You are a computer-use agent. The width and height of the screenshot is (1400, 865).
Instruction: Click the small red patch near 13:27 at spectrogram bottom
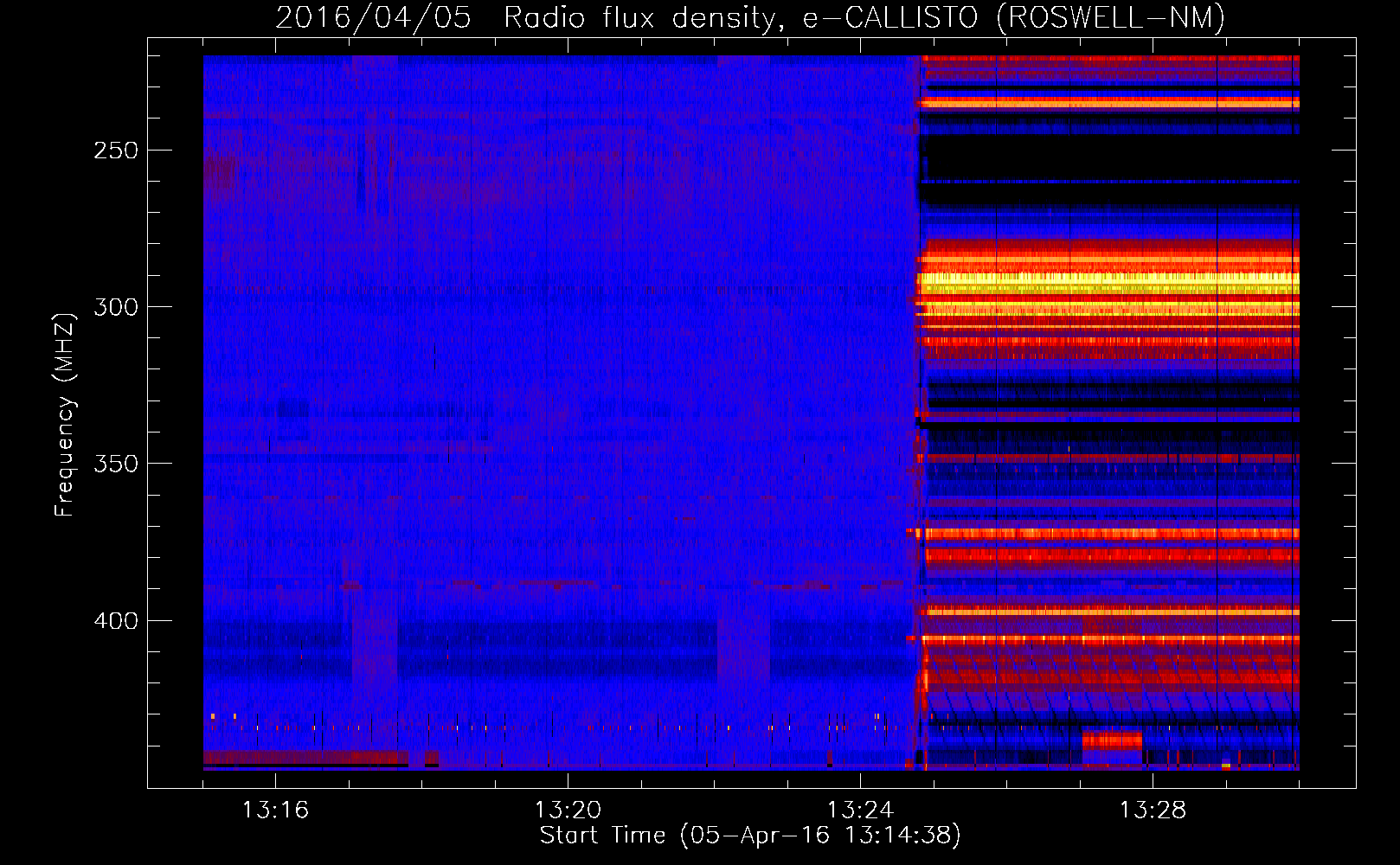[1112, 740]
